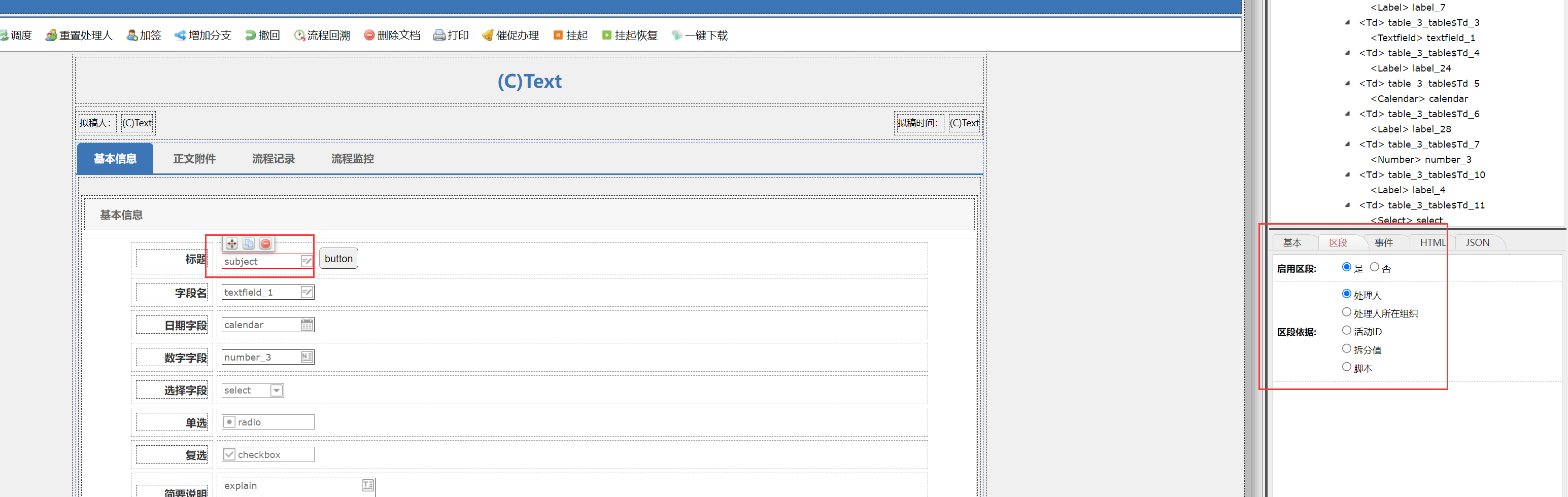Click the 加签 add signer icon
Screen dimensions: 1568x497
[132, 35]
